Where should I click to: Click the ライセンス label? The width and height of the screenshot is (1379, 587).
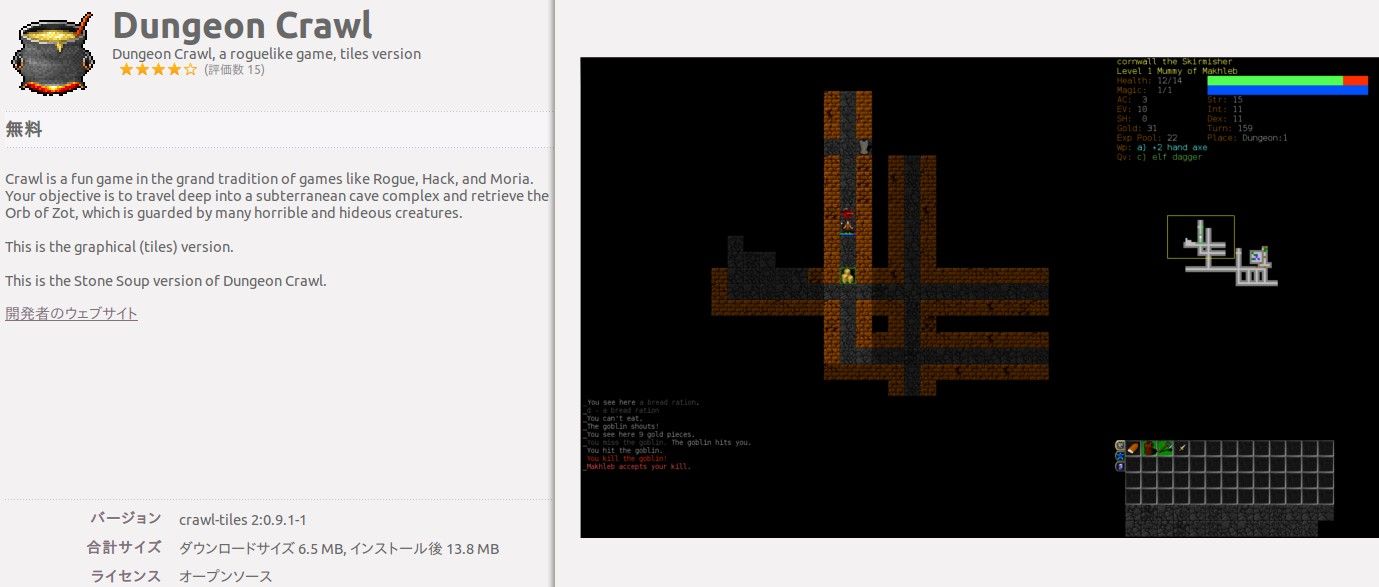(125, 576)
